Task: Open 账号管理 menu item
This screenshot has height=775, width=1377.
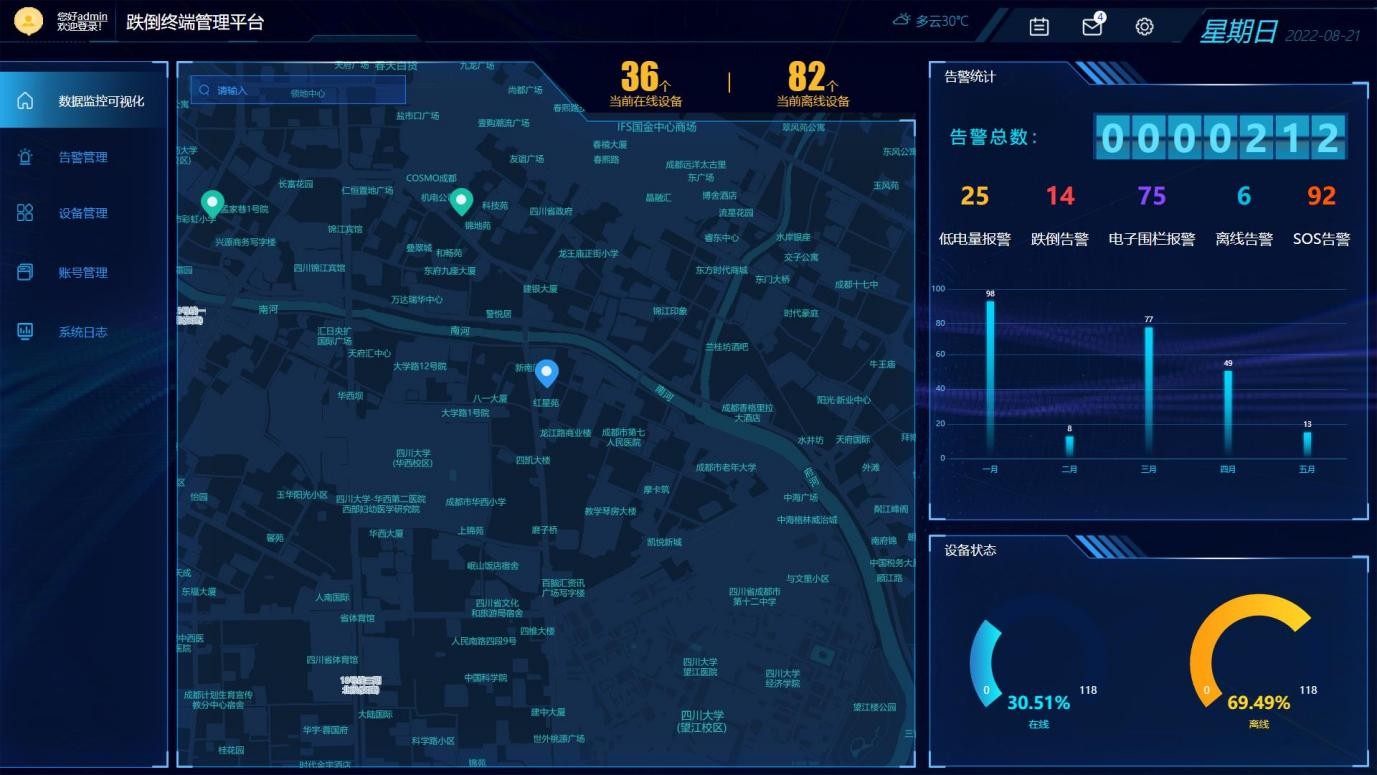Action: [83, 272]
